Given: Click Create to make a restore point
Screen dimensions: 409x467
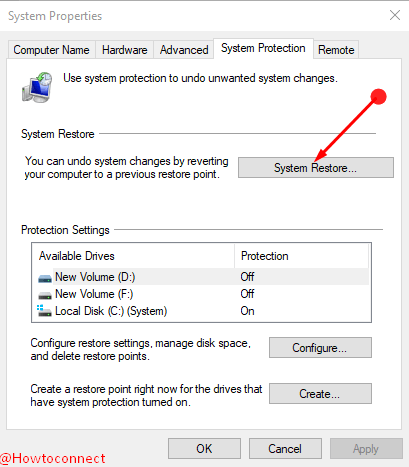Looking at the screenshot, I should click(320, 394).
